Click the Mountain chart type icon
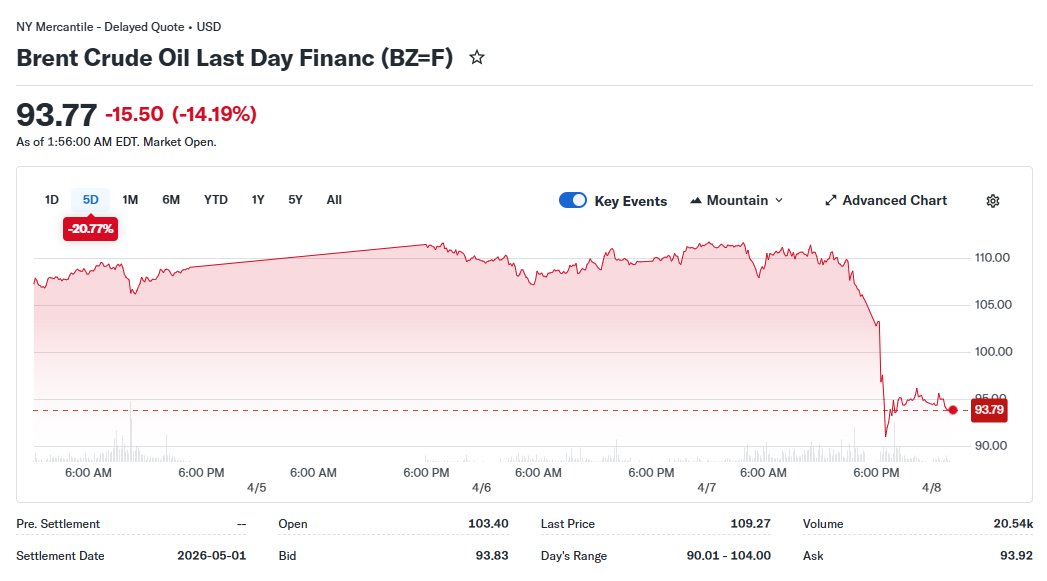The image size is (1047, 581). 696,201
